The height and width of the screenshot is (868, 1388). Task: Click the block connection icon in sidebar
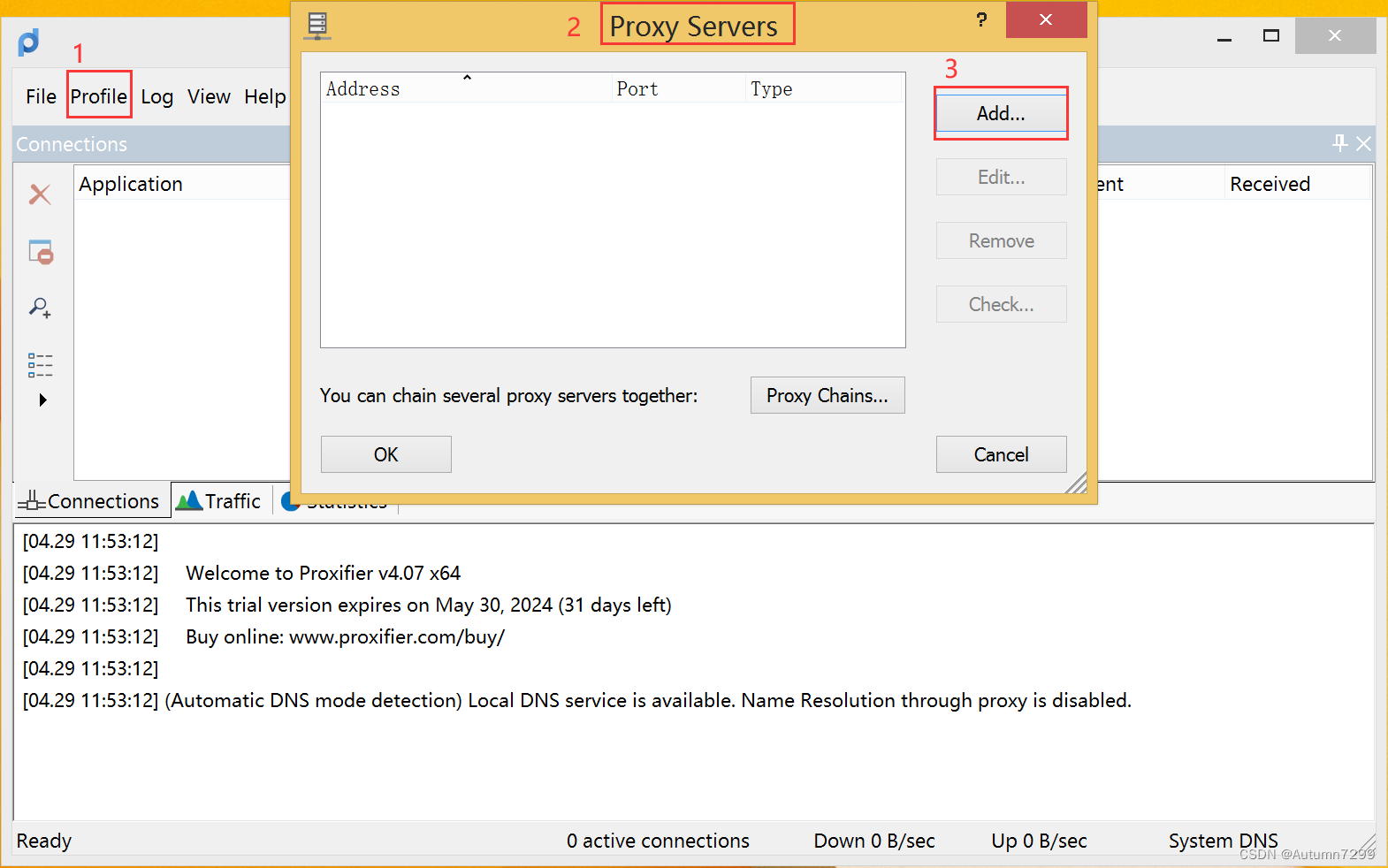41,252
